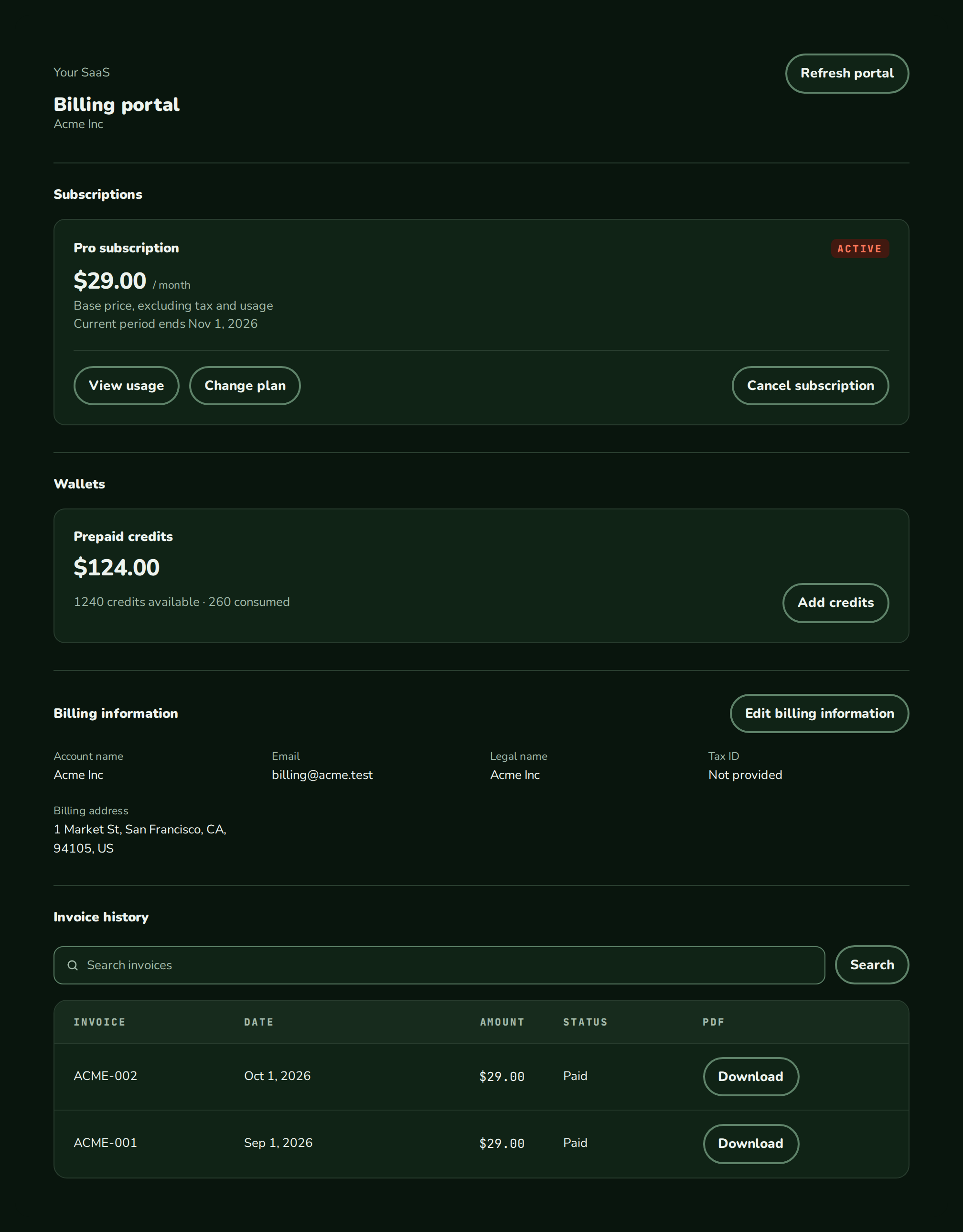Click the Pro subscription title

(126, 248)
